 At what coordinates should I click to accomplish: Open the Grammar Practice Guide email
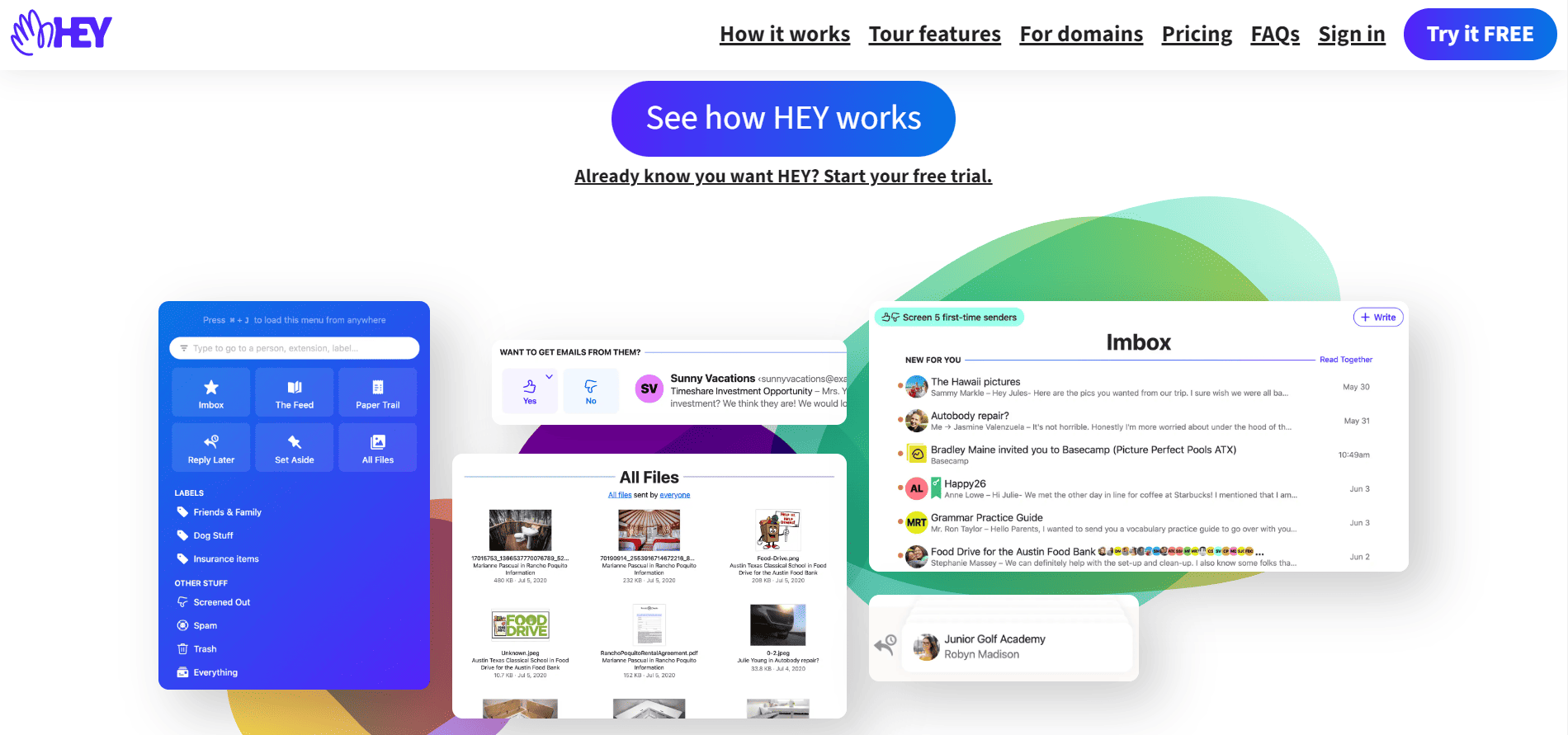click(x=1134, y=523)
